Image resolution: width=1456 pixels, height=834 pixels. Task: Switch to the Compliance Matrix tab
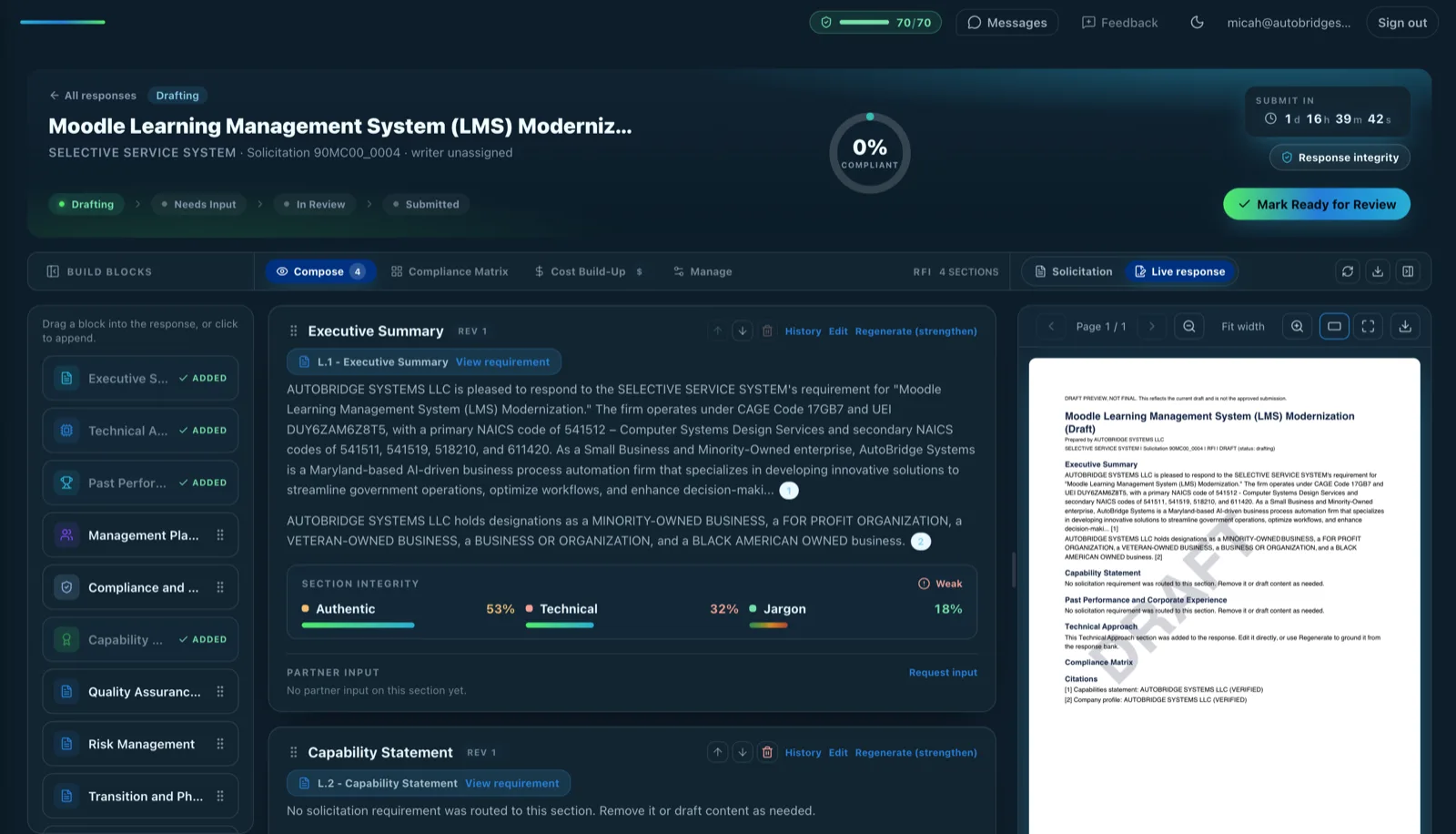tap(450, 271)
